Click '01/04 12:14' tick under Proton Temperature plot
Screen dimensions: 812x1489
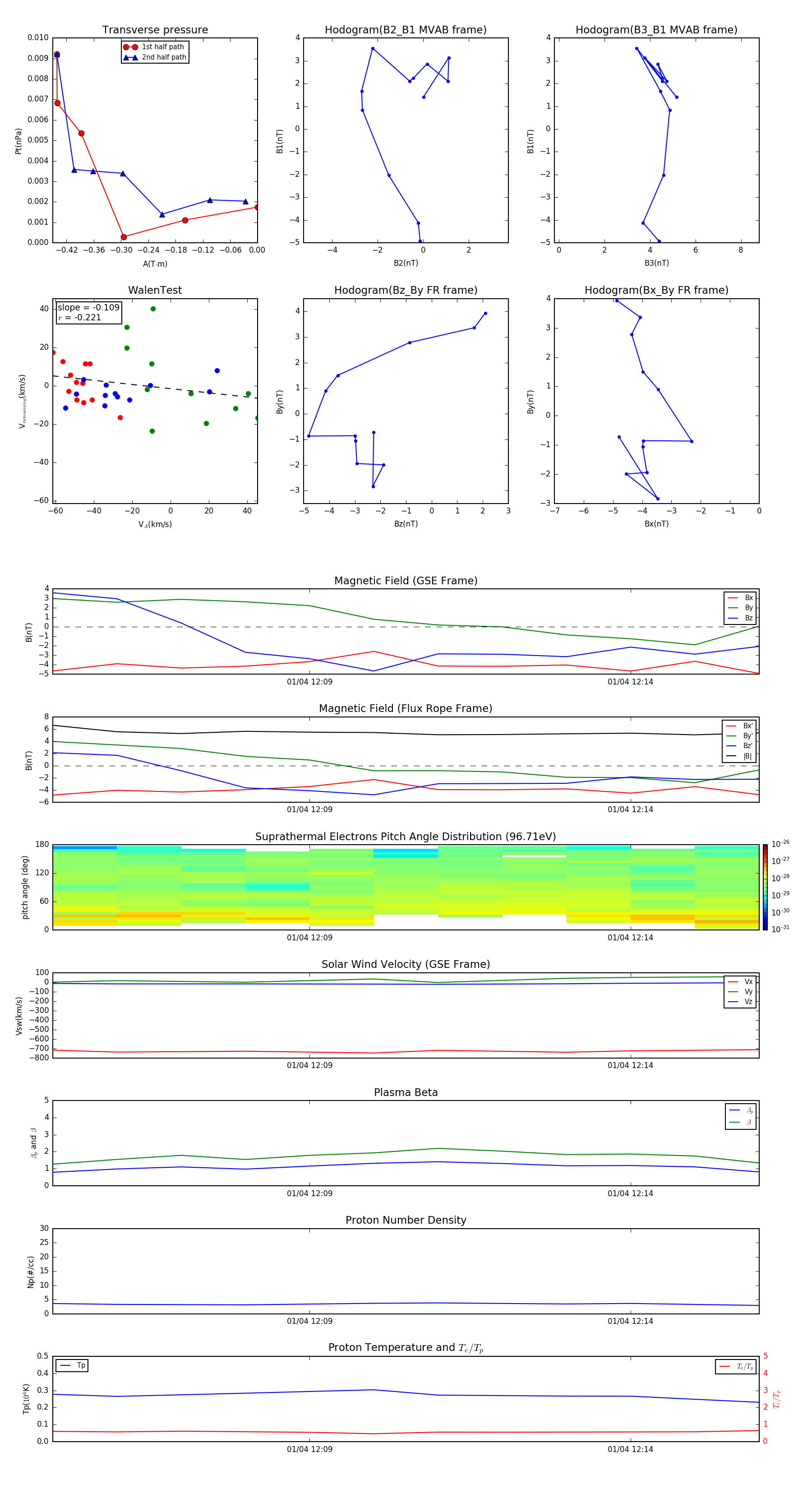630,1449
